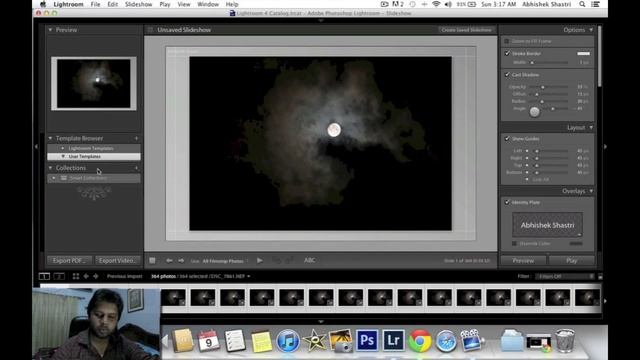The image size is (640, 360).
Task: Add text overlay with ABC tool
Action: (x=309, y=260)
